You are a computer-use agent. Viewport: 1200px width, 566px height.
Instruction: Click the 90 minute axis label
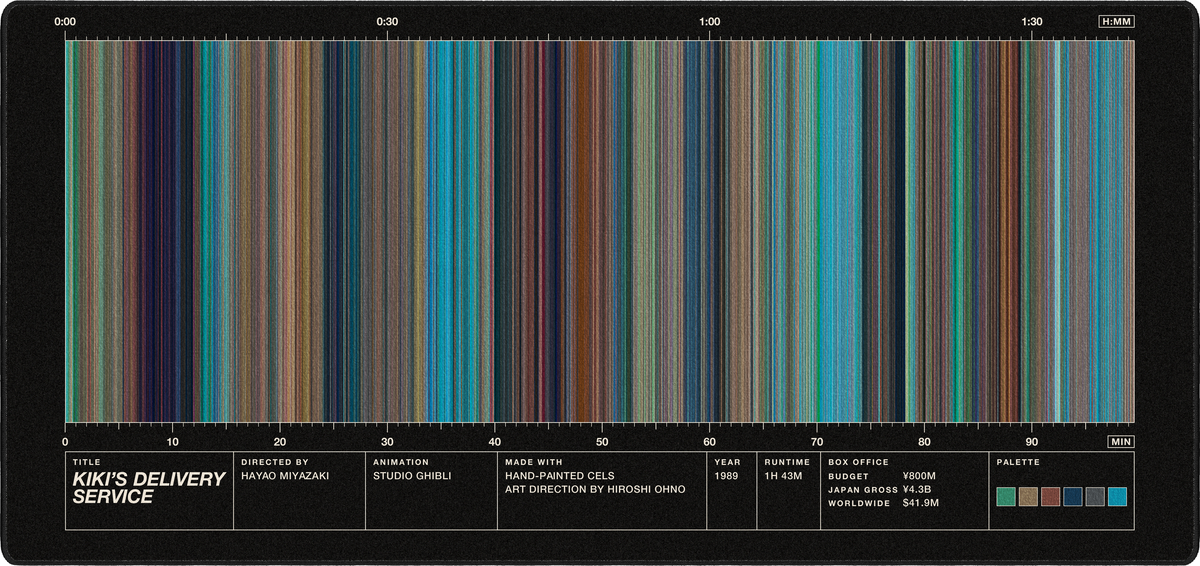click(1031, 441)
